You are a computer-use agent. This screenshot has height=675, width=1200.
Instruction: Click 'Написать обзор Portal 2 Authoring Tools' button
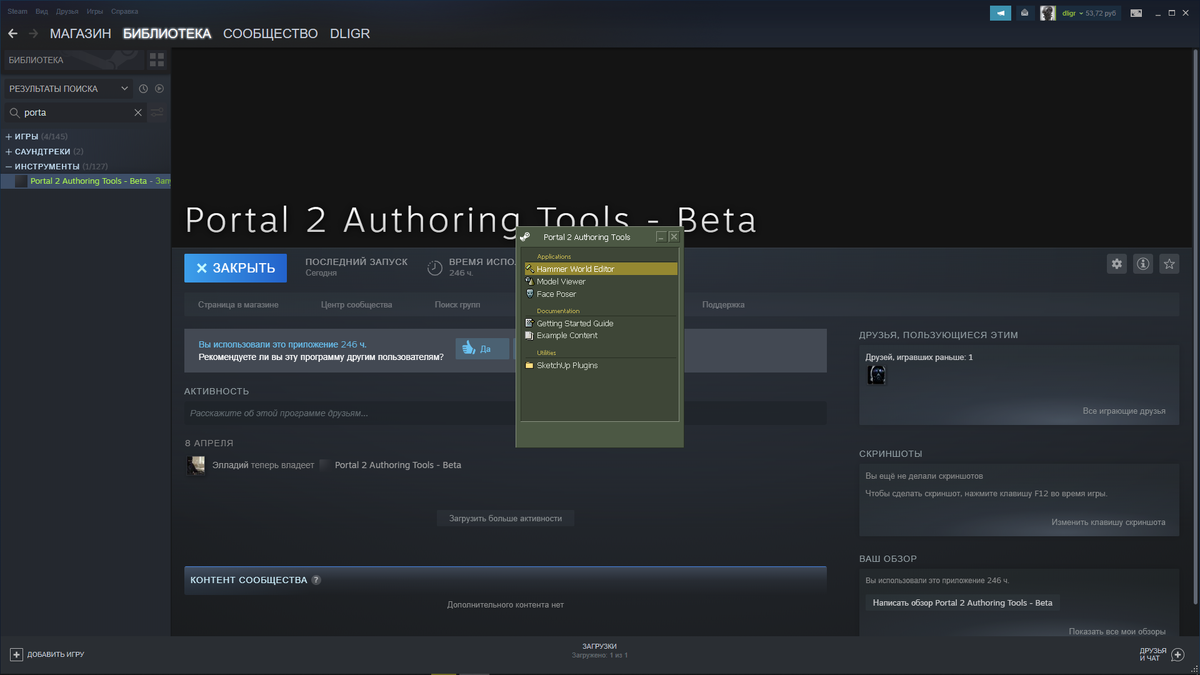[x=962, y=603]
